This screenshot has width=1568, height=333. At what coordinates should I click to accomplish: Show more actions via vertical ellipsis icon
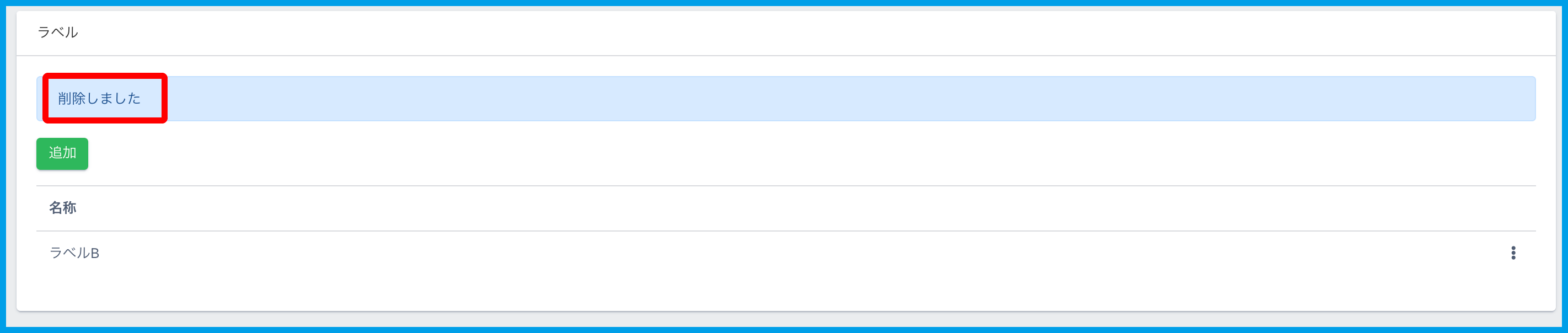[1513, 253]
